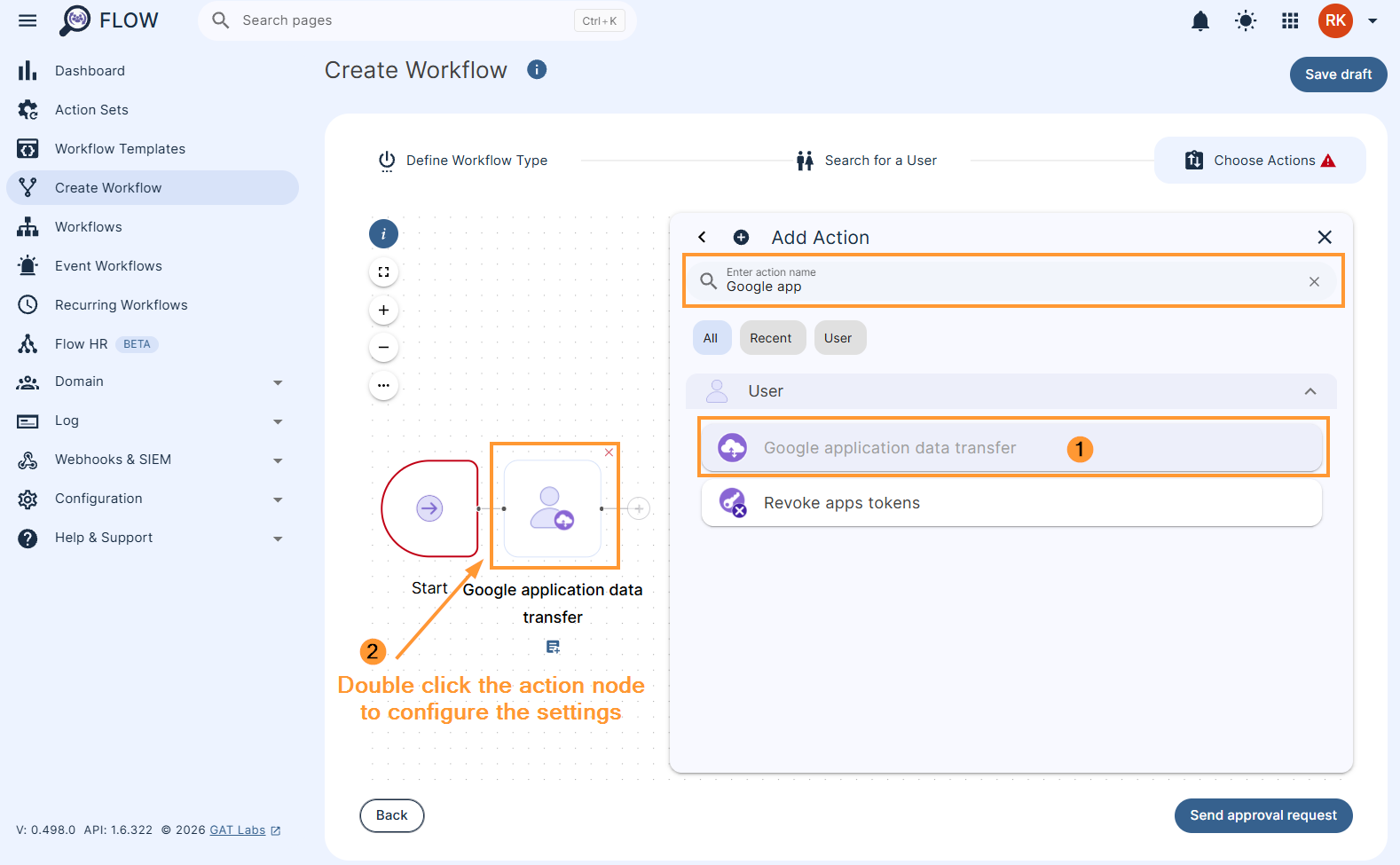Image resolution: width=1400 pixels, height=865 pixels.
Task: Open notifications bell
Action: (x=1200, y=20)
